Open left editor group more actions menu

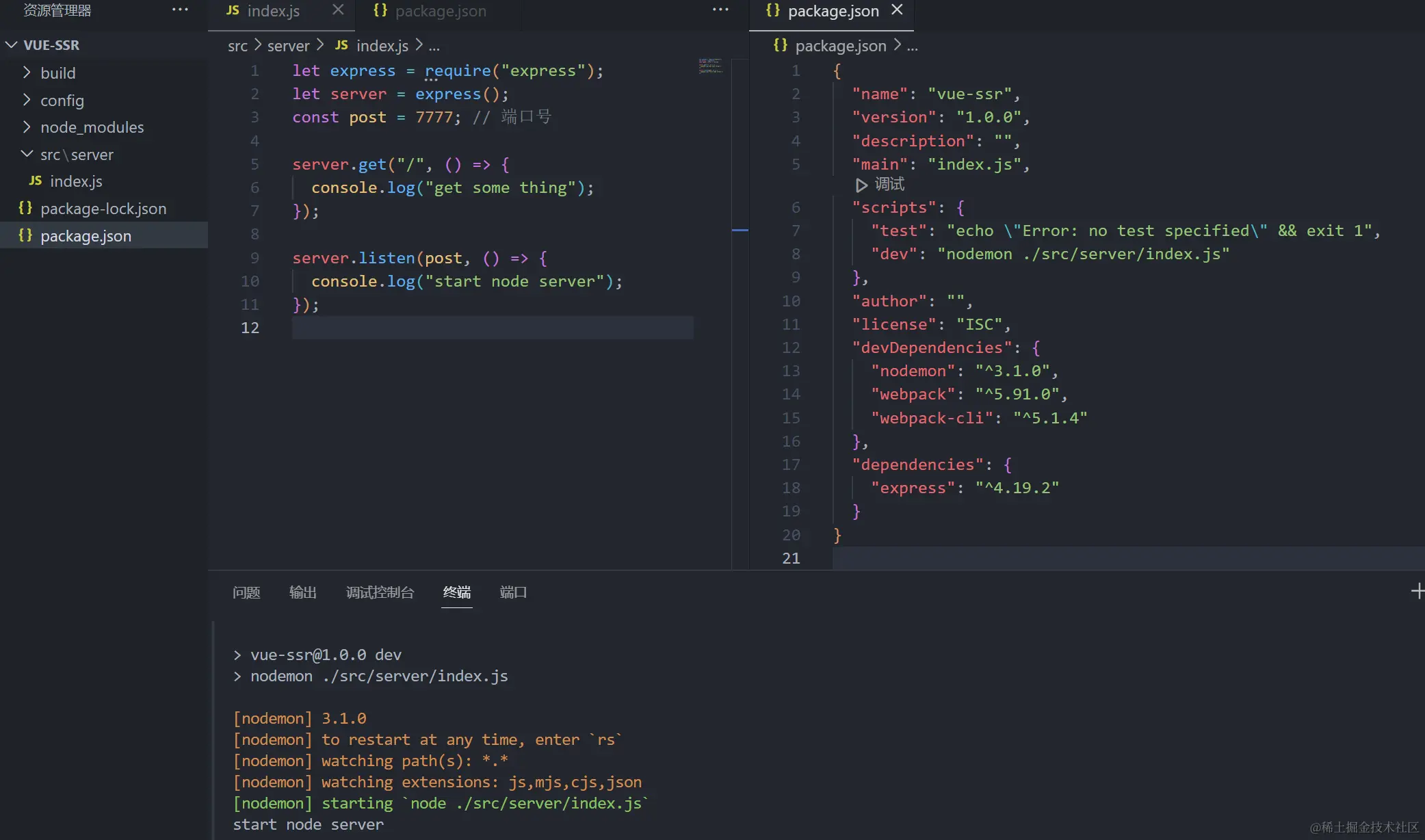720,10
